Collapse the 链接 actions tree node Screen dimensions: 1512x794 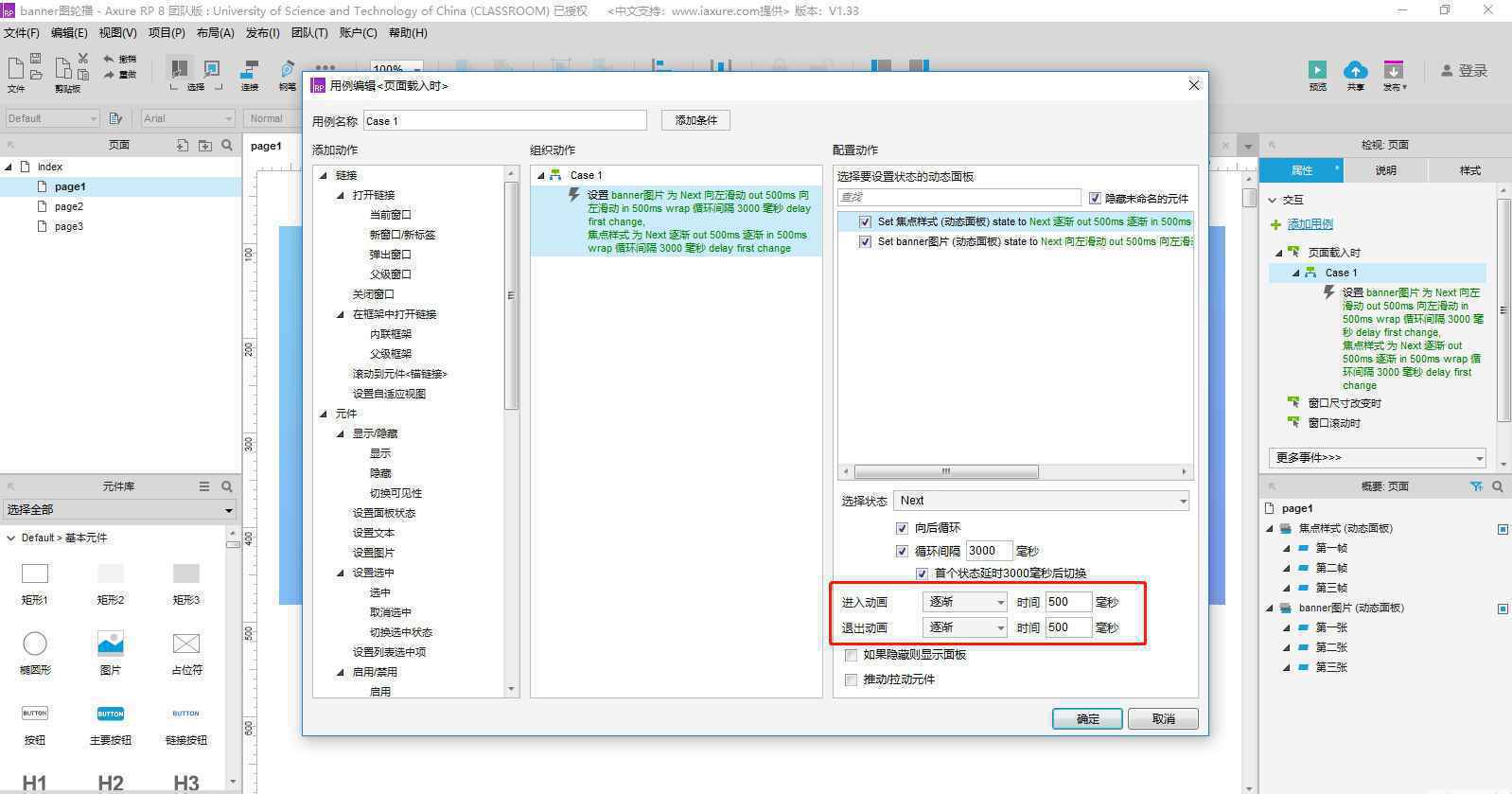pyautogui.click(x=324, y=175)
